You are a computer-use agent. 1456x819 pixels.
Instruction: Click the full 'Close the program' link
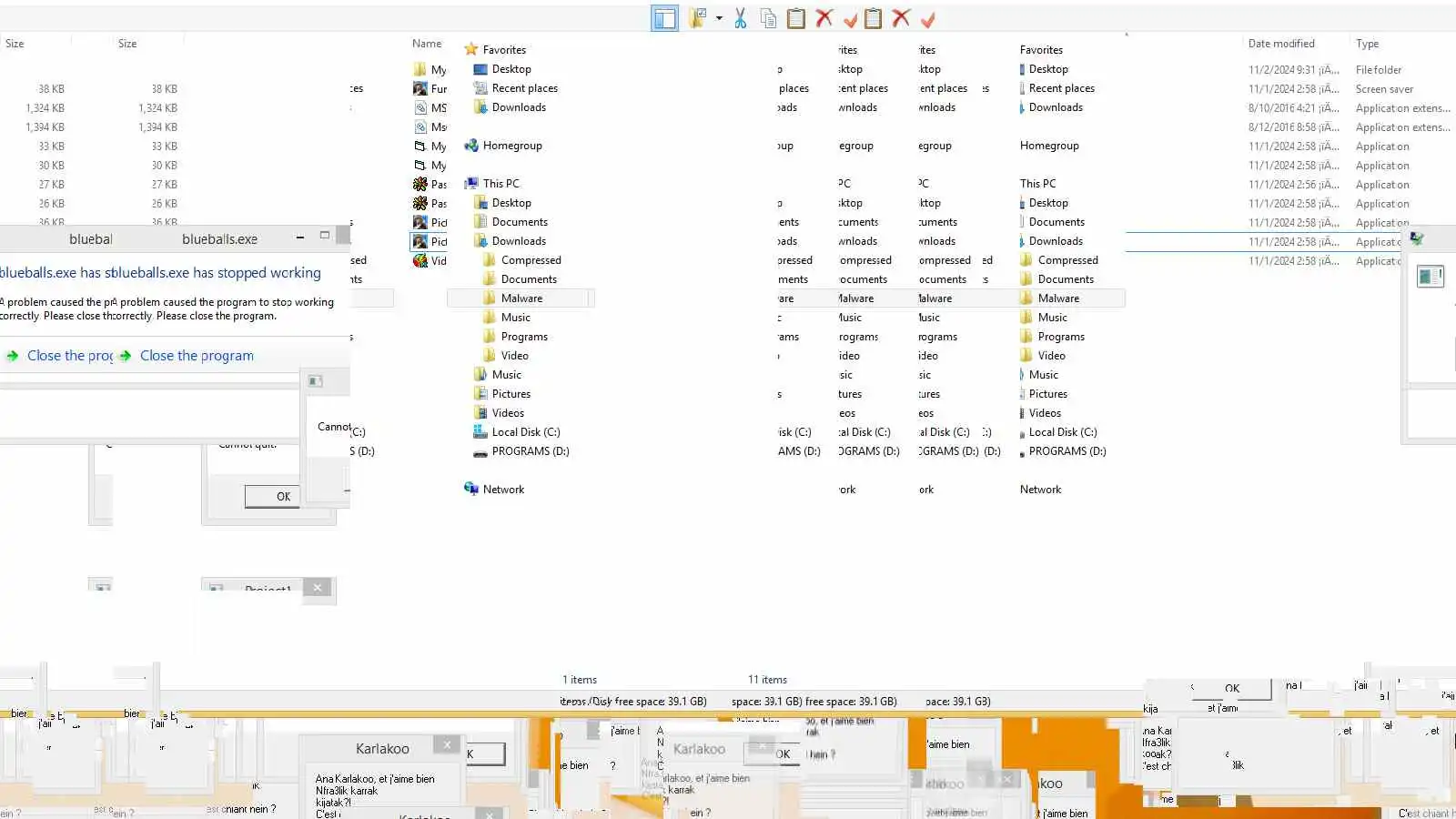pyautogui.click(x=197, y=356)
